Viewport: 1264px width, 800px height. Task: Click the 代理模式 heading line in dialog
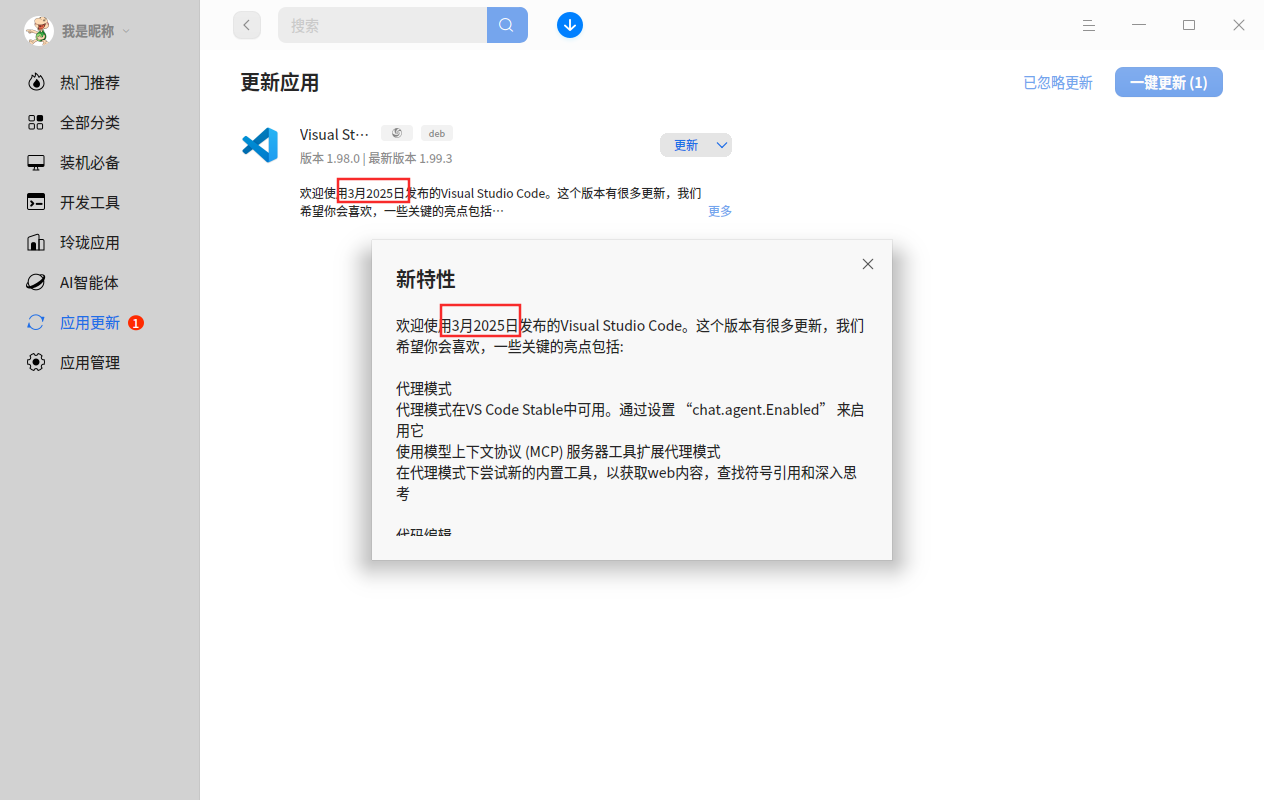[x=424, y=389]
